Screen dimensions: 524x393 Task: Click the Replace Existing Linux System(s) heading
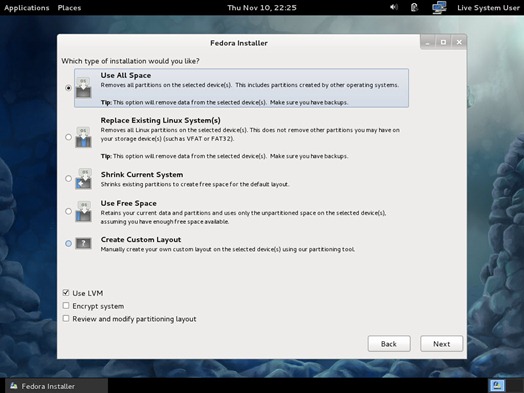tap(160, 120)
